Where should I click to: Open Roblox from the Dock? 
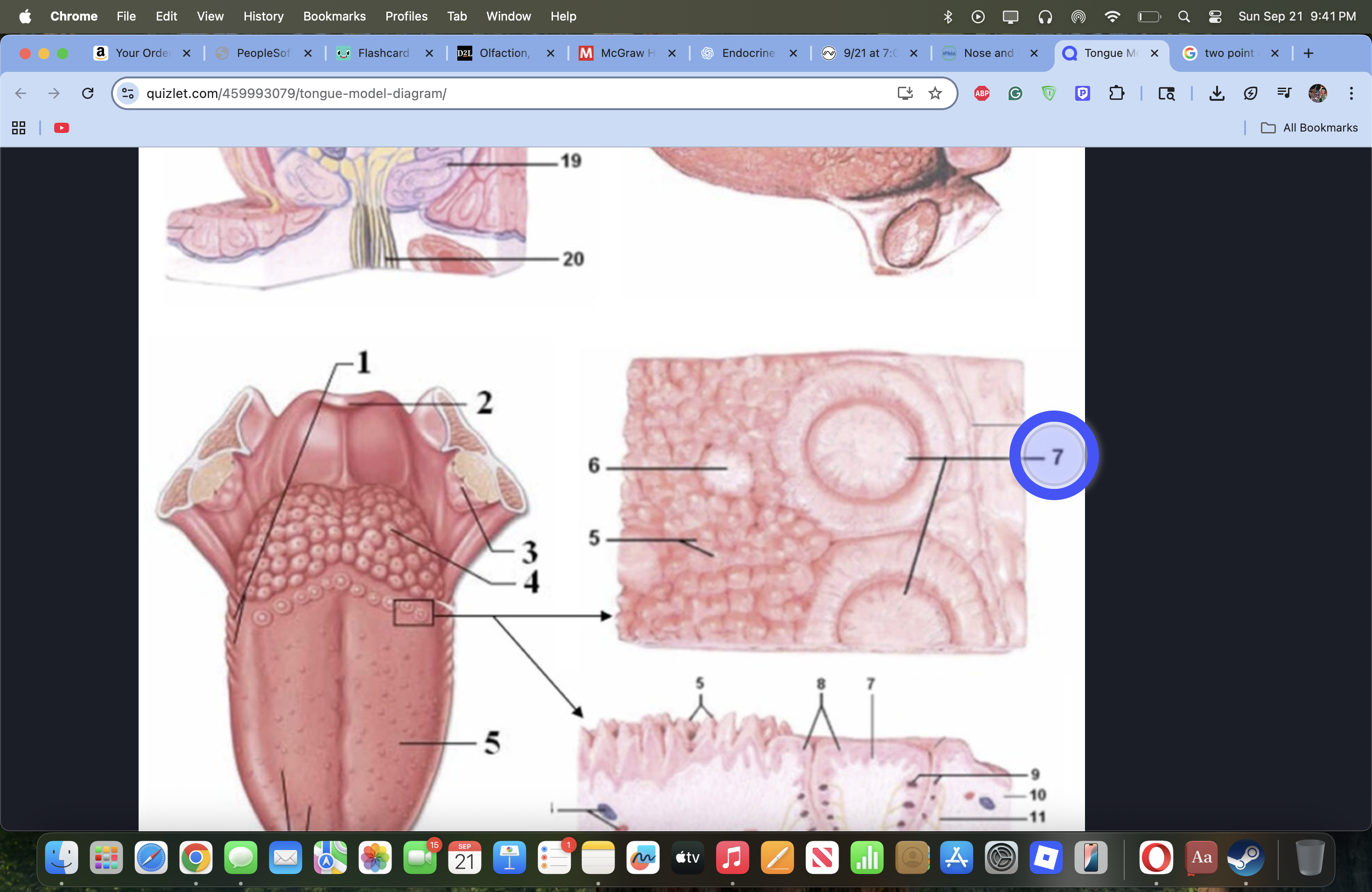(1046, 857)
